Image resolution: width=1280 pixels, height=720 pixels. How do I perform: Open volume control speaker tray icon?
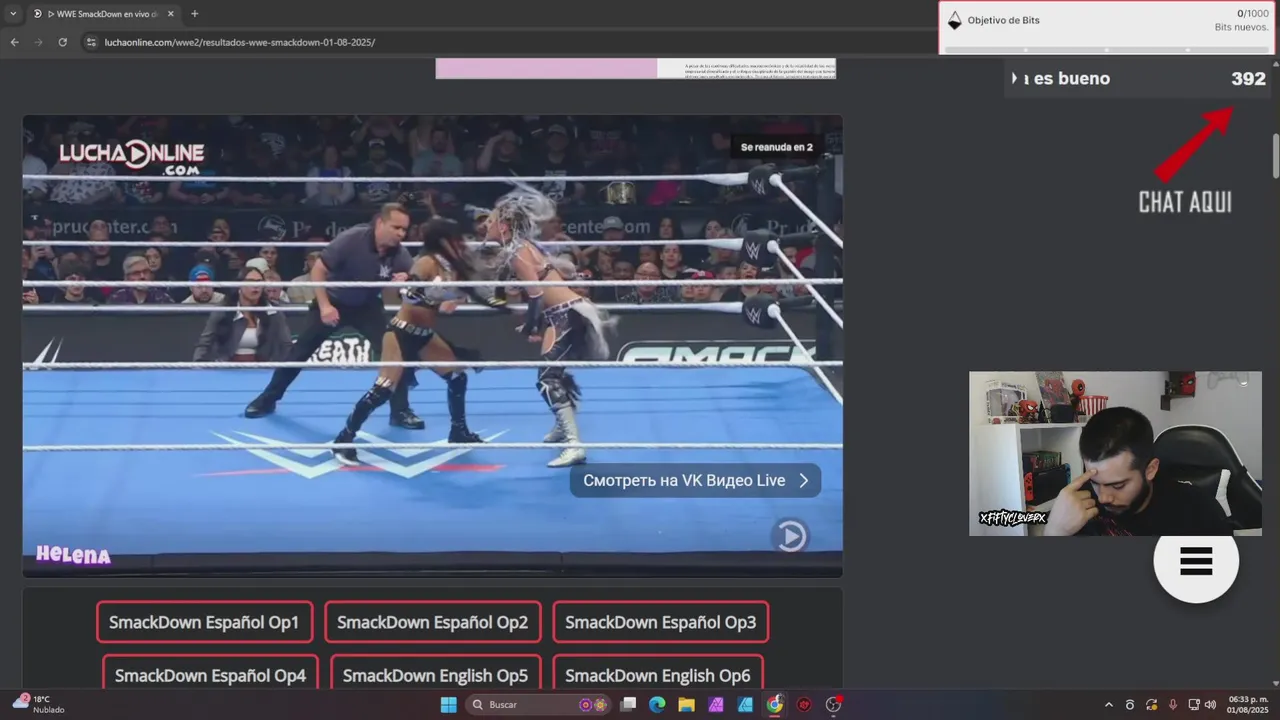point(1211,704)
